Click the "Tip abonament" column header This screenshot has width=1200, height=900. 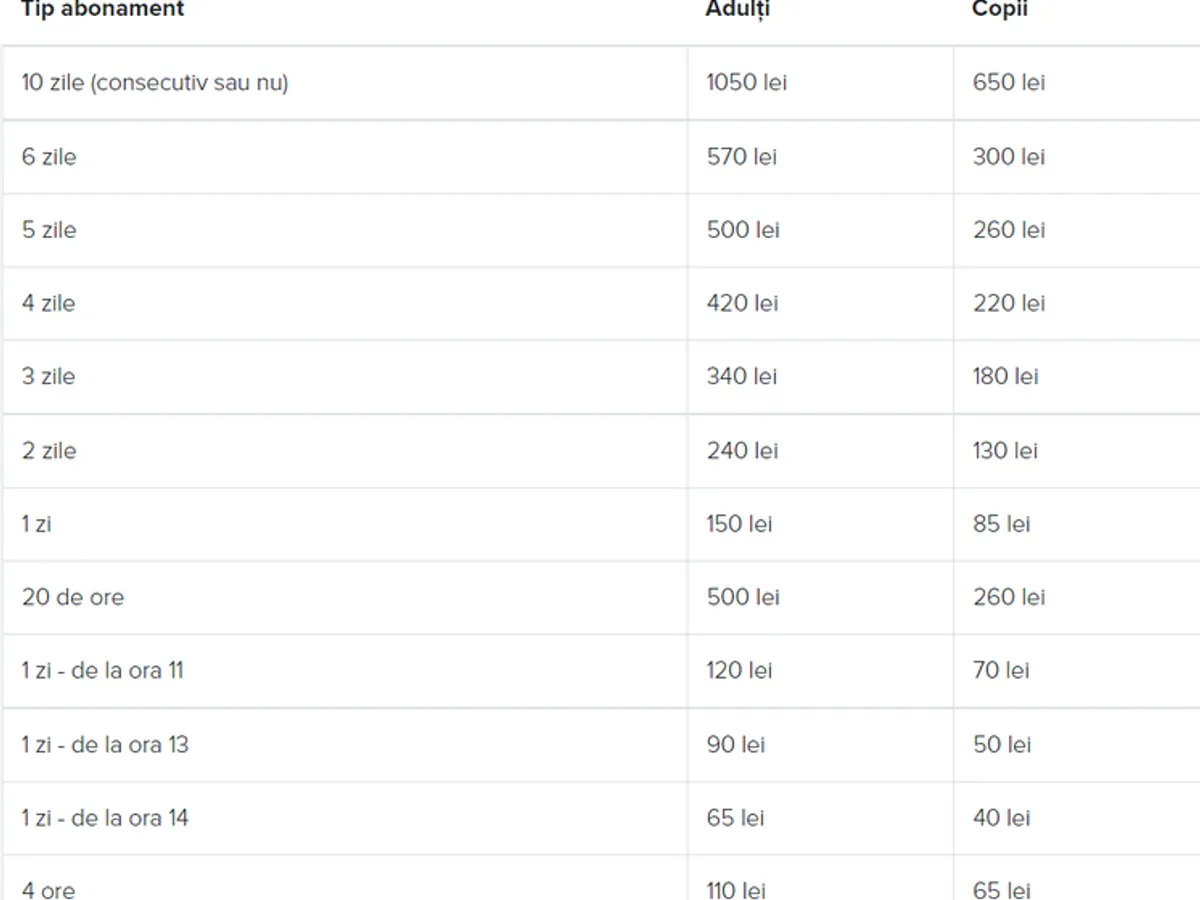coord(102,9)
